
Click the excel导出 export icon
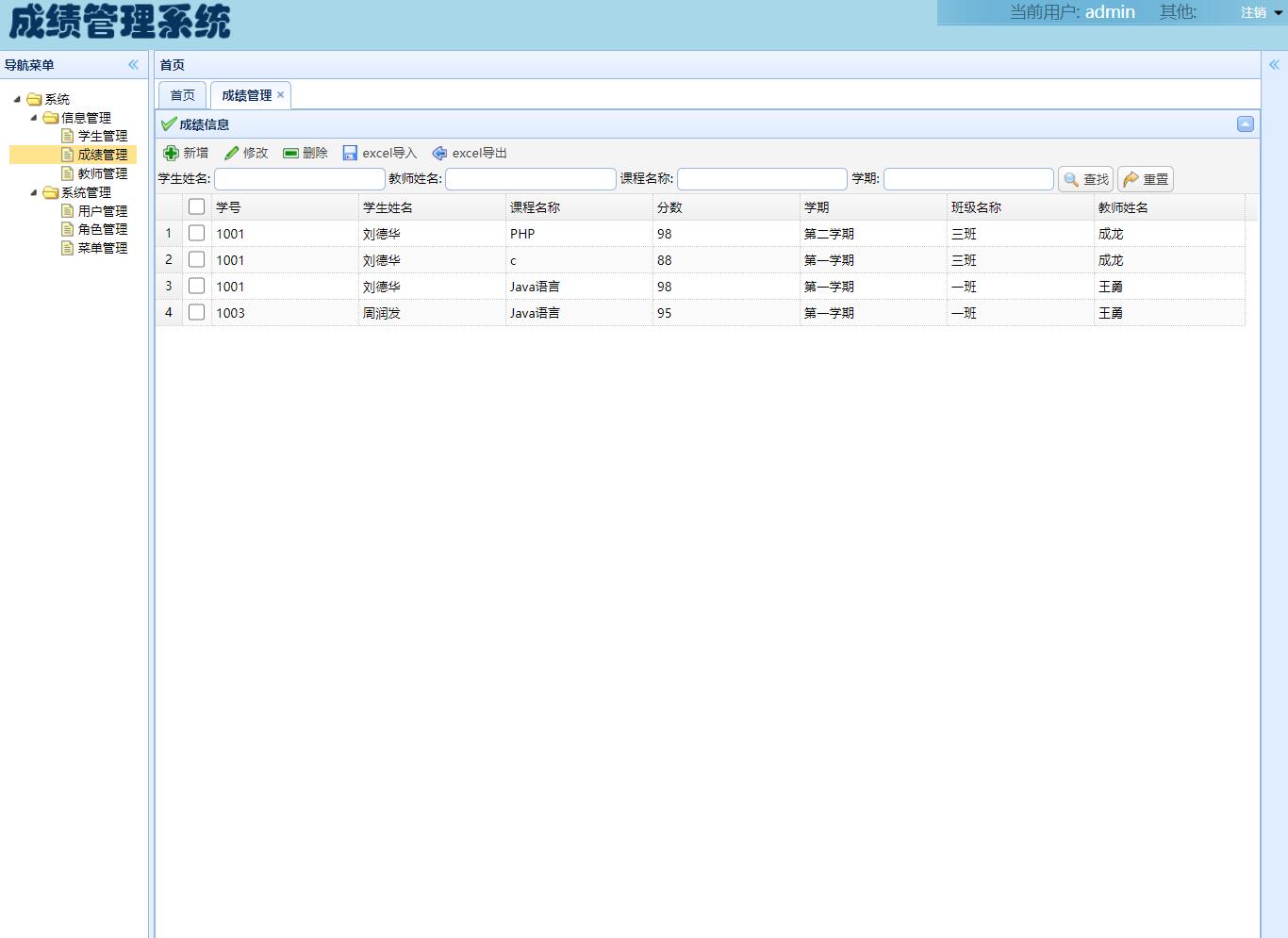(x=440, y=153)
